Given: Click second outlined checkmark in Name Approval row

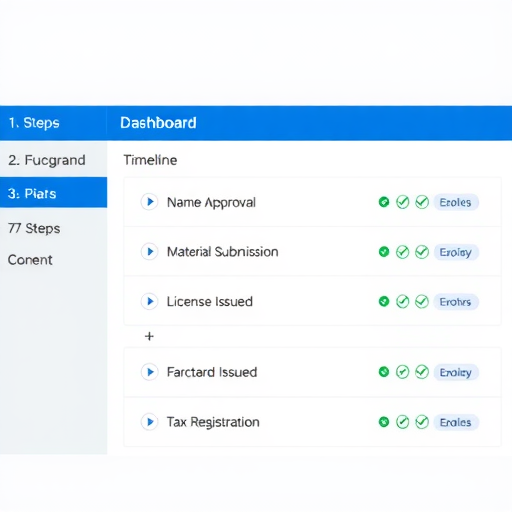Looking at the screenshot, I should pos(422,202).
